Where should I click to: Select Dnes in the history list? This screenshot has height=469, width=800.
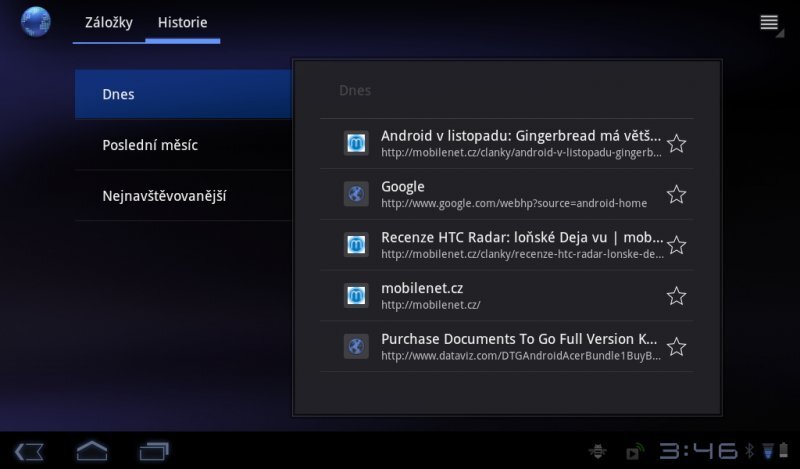[183, 94]
